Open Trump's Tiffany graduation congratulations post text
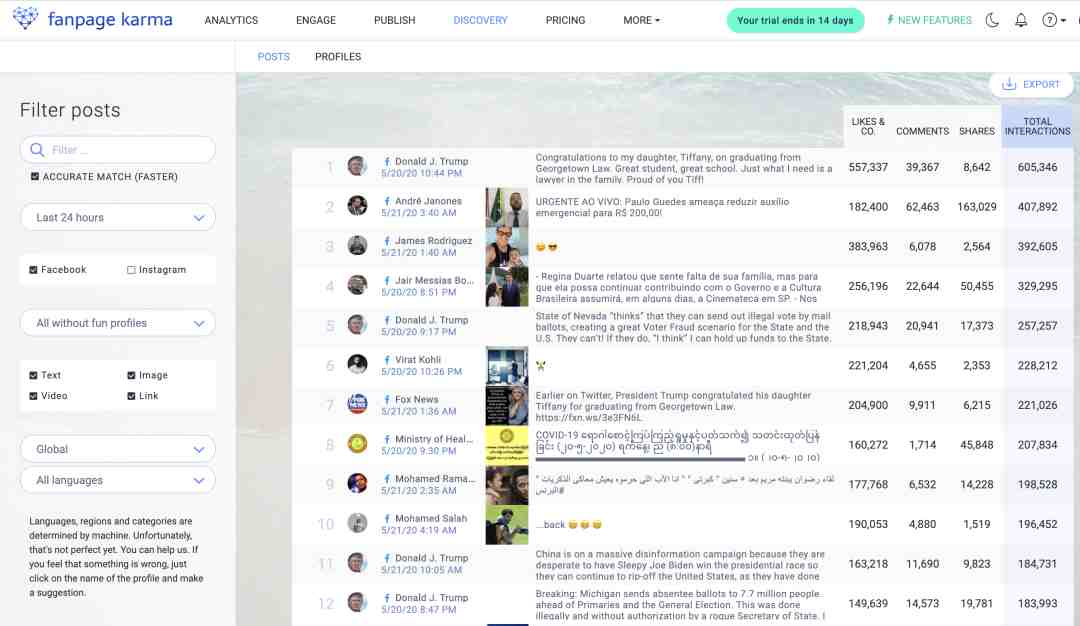The image size is (1080, 626). 684,168
